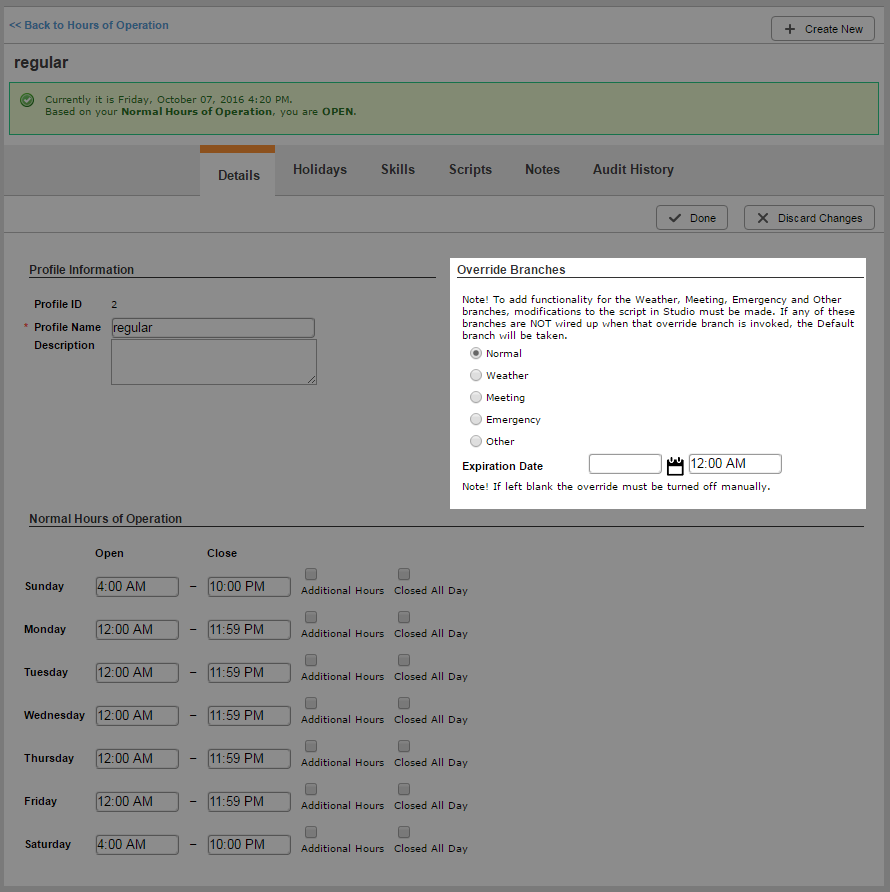Enable Additional Hours for Friday

click(311, 789)
